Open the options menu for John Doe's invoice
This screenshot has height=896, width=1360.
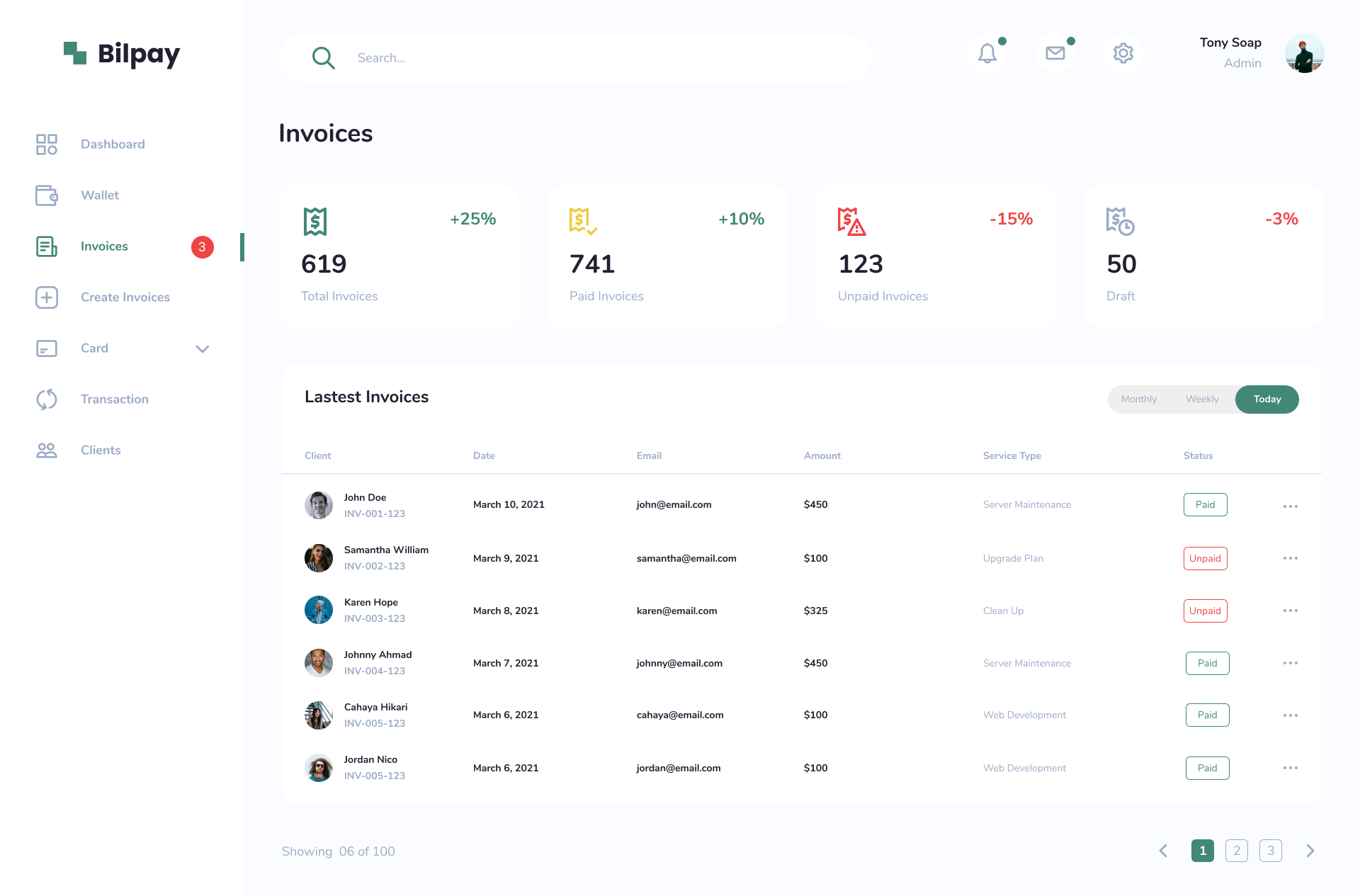click(x=1290, y=506)
